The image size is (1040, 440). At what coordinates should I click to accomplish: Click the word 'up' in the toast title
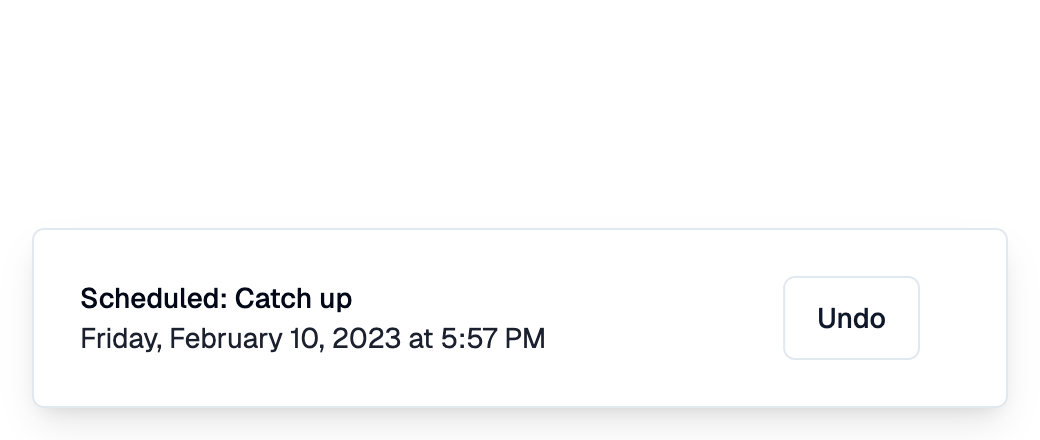pyautogui.click(x=336, y=301)
